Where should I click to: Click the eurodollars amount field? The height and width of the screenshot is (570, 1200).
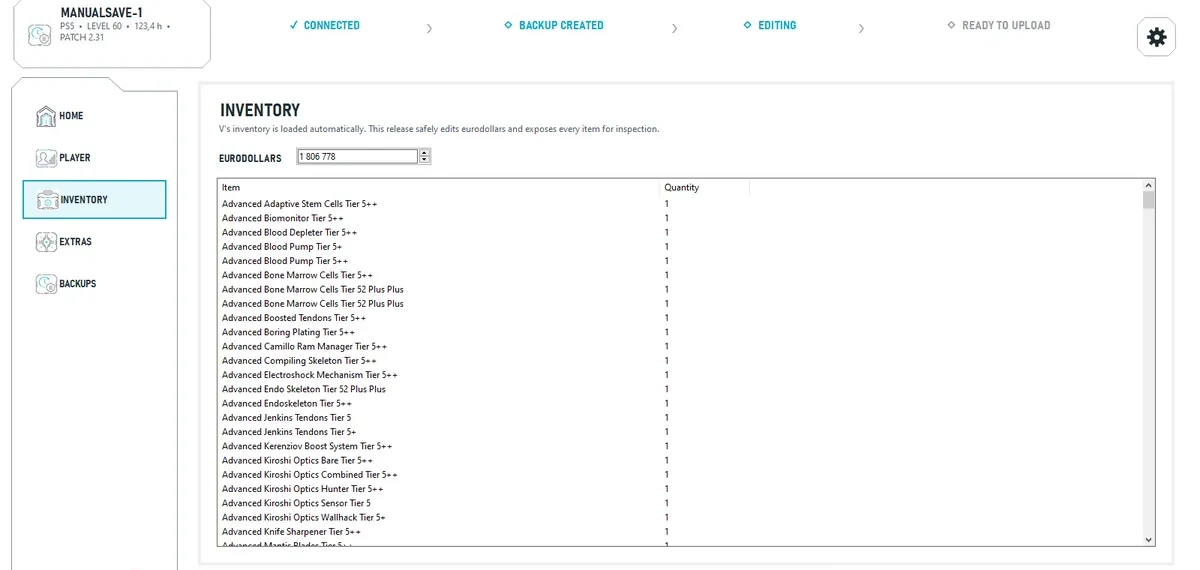(x=357, y=157)
